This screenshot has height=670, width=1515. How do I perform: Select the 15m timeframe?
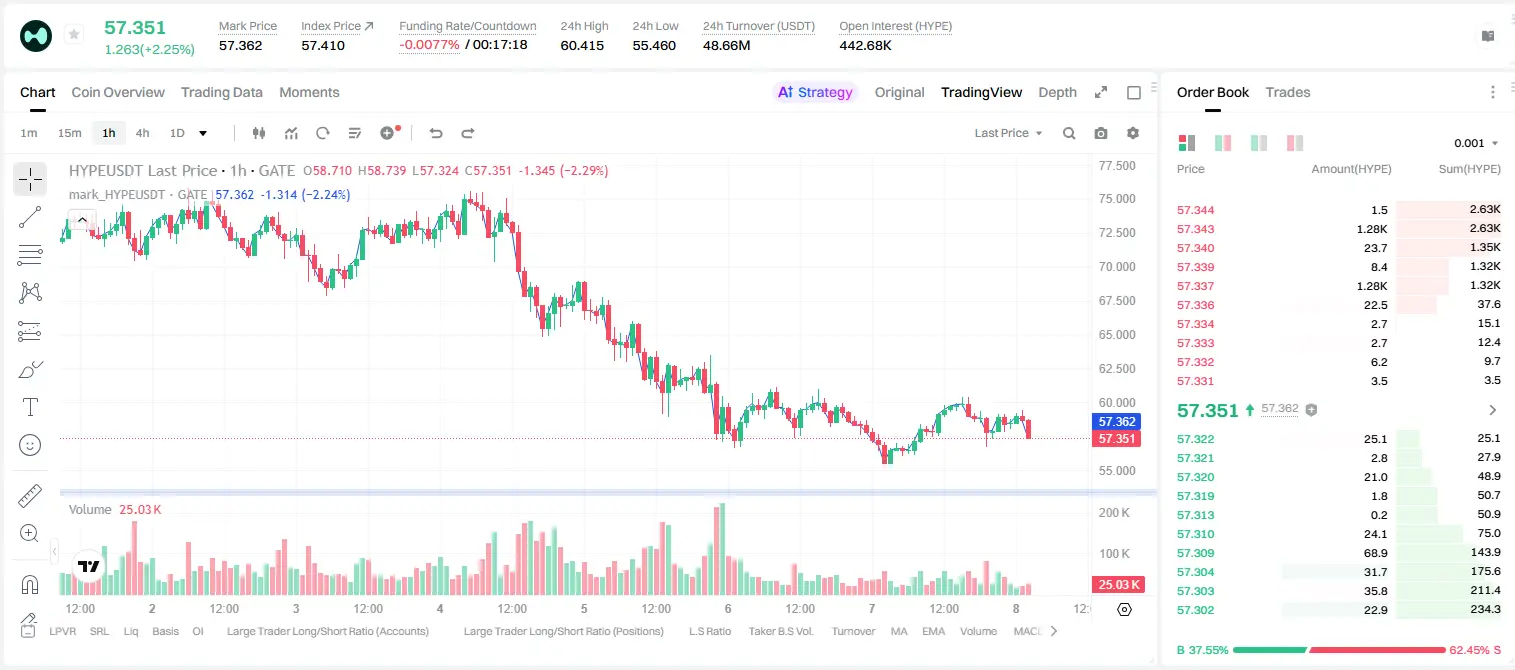[69, 133]
